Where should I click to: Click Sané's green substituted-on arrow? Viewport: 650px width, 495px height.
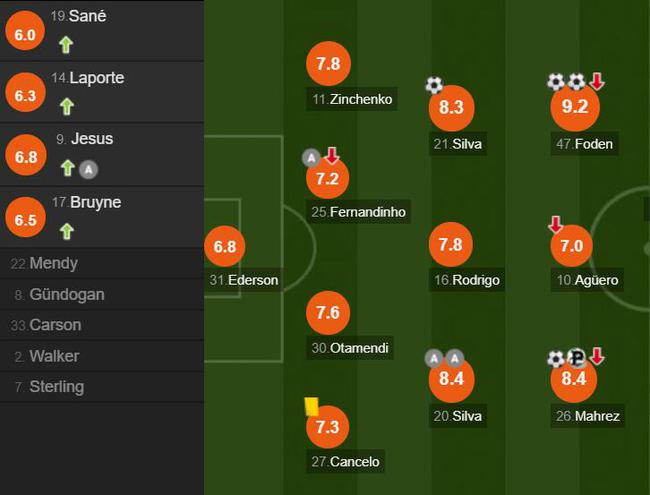[x=66, y=44]
